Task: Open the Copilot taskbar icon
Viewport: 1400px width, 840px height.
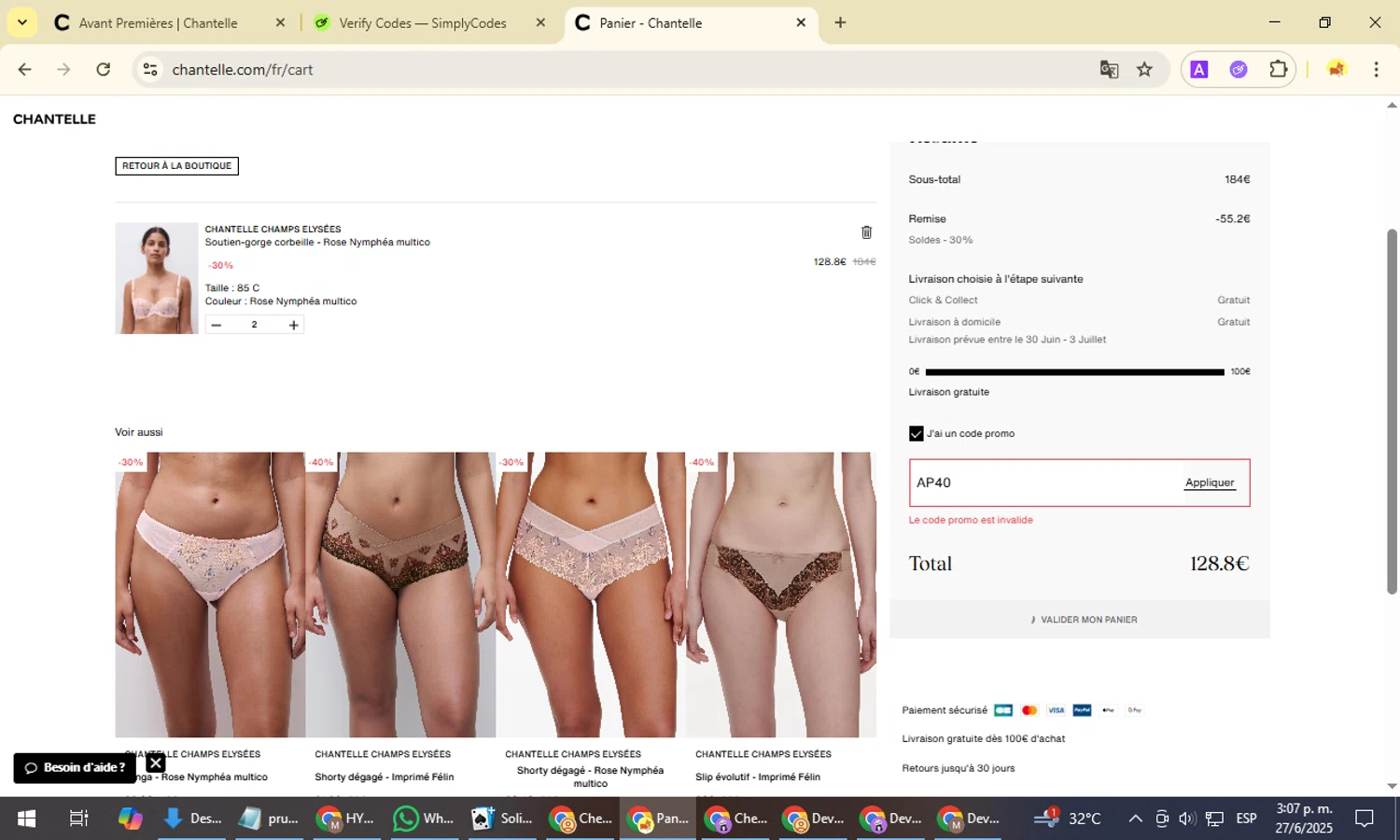Action: tap(131, 819)
